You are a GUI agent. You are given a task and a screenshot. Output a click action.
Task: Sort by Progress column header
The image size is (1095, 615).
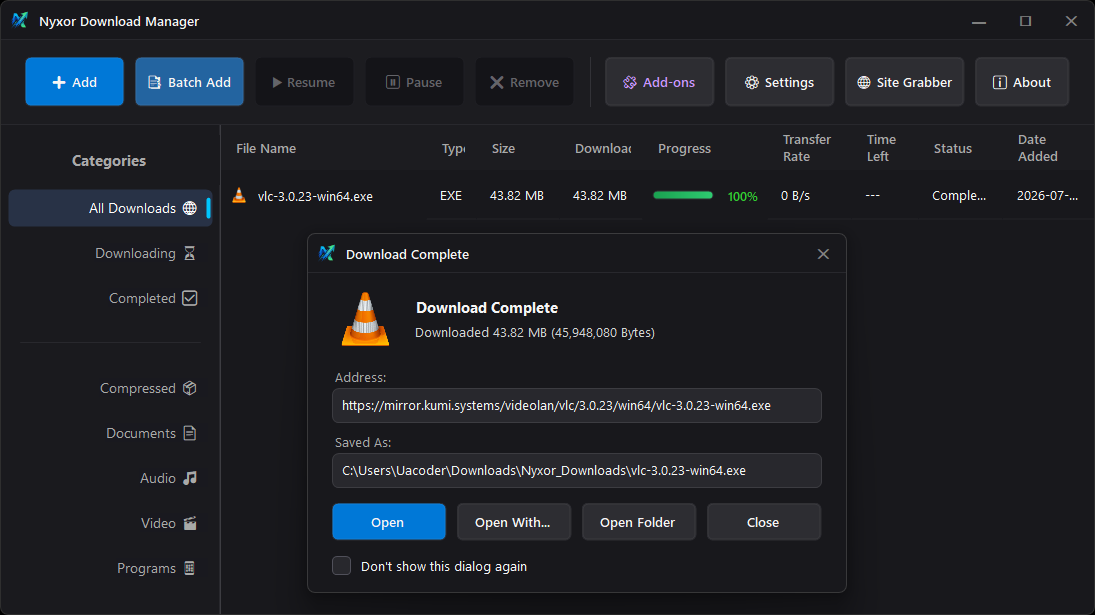[684, 149]
